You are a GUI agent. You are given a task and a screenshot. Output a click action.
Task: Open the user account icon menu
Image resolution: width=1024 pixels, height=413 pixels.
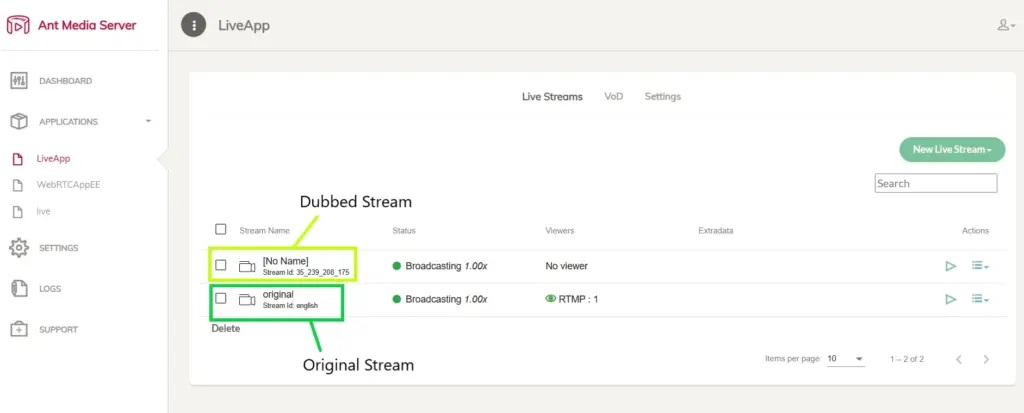pyautogui.click(x=1005, y=25)
